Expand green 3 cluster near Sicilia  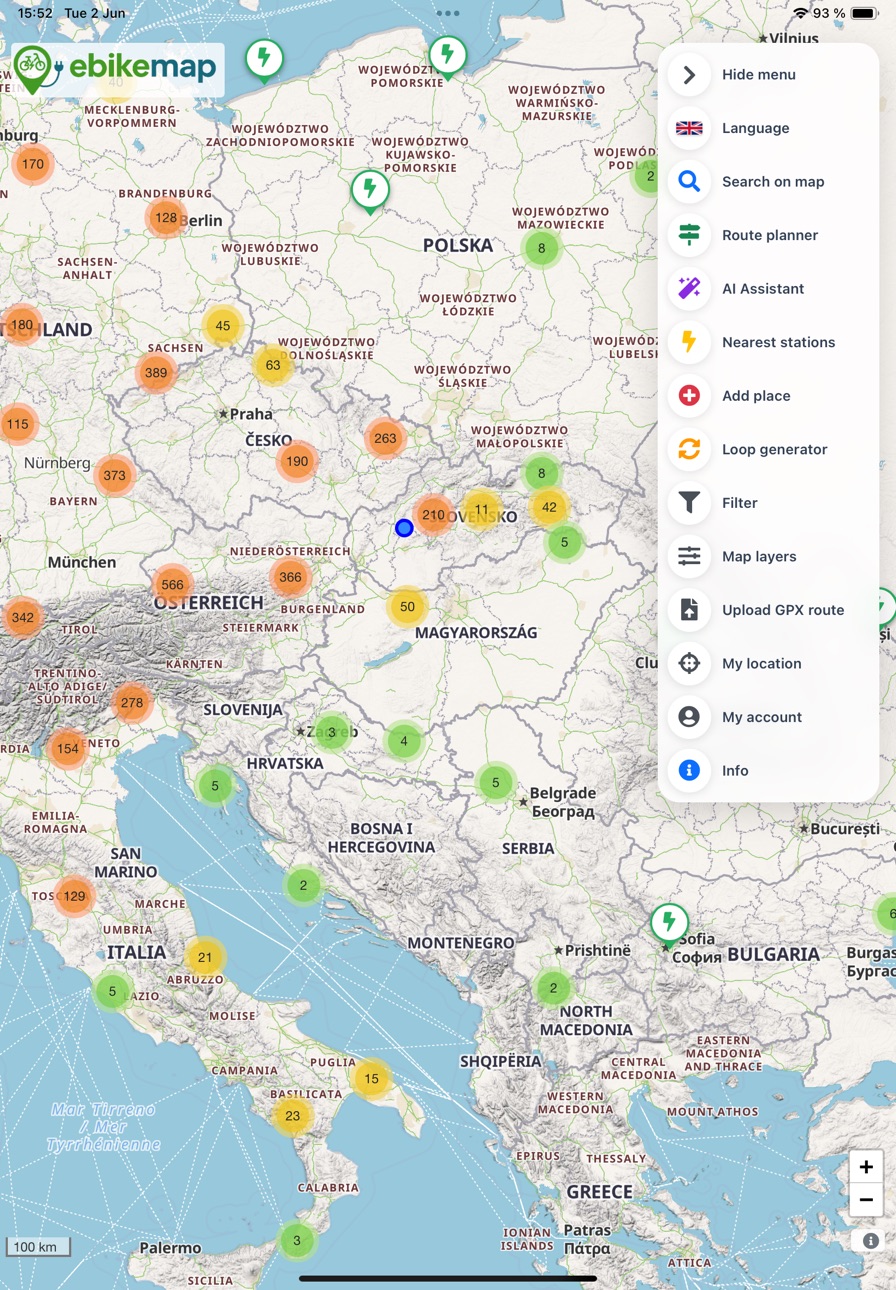296,1241
